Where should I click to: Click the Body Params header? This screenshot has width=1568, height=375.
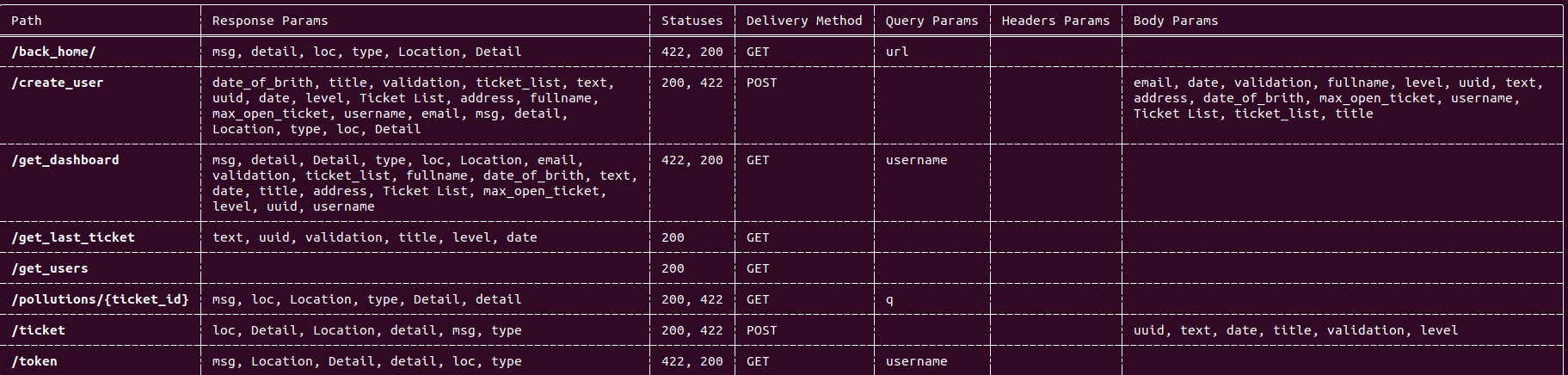click(x=1176, y=21)
